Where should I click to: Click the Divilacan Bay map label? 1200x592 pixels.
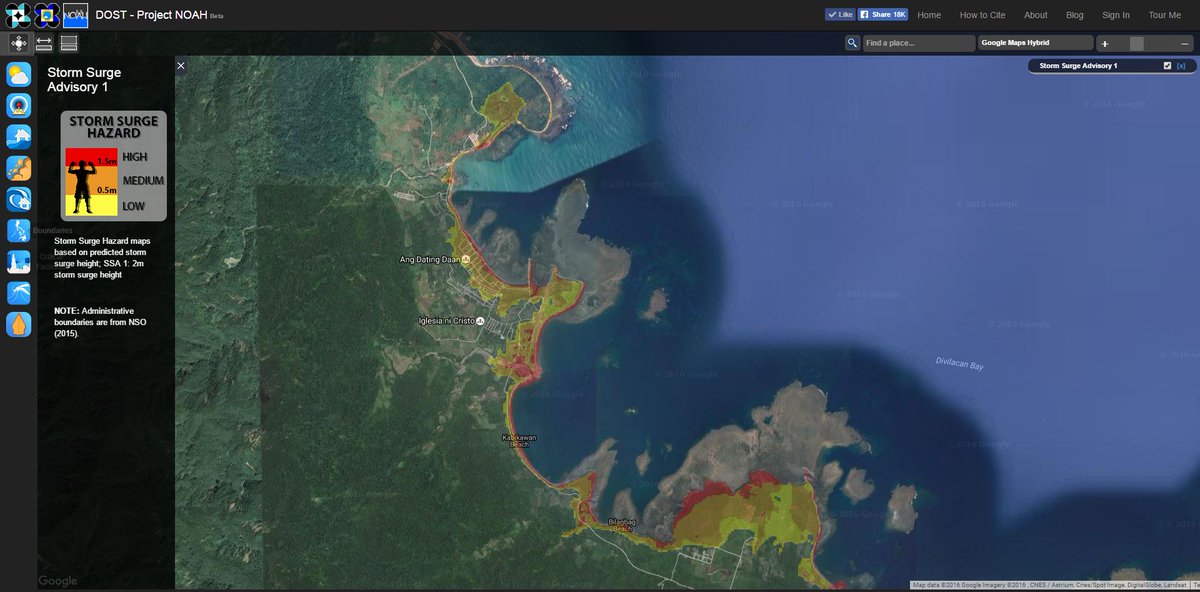pyautogui.click(x=960, y=364)
